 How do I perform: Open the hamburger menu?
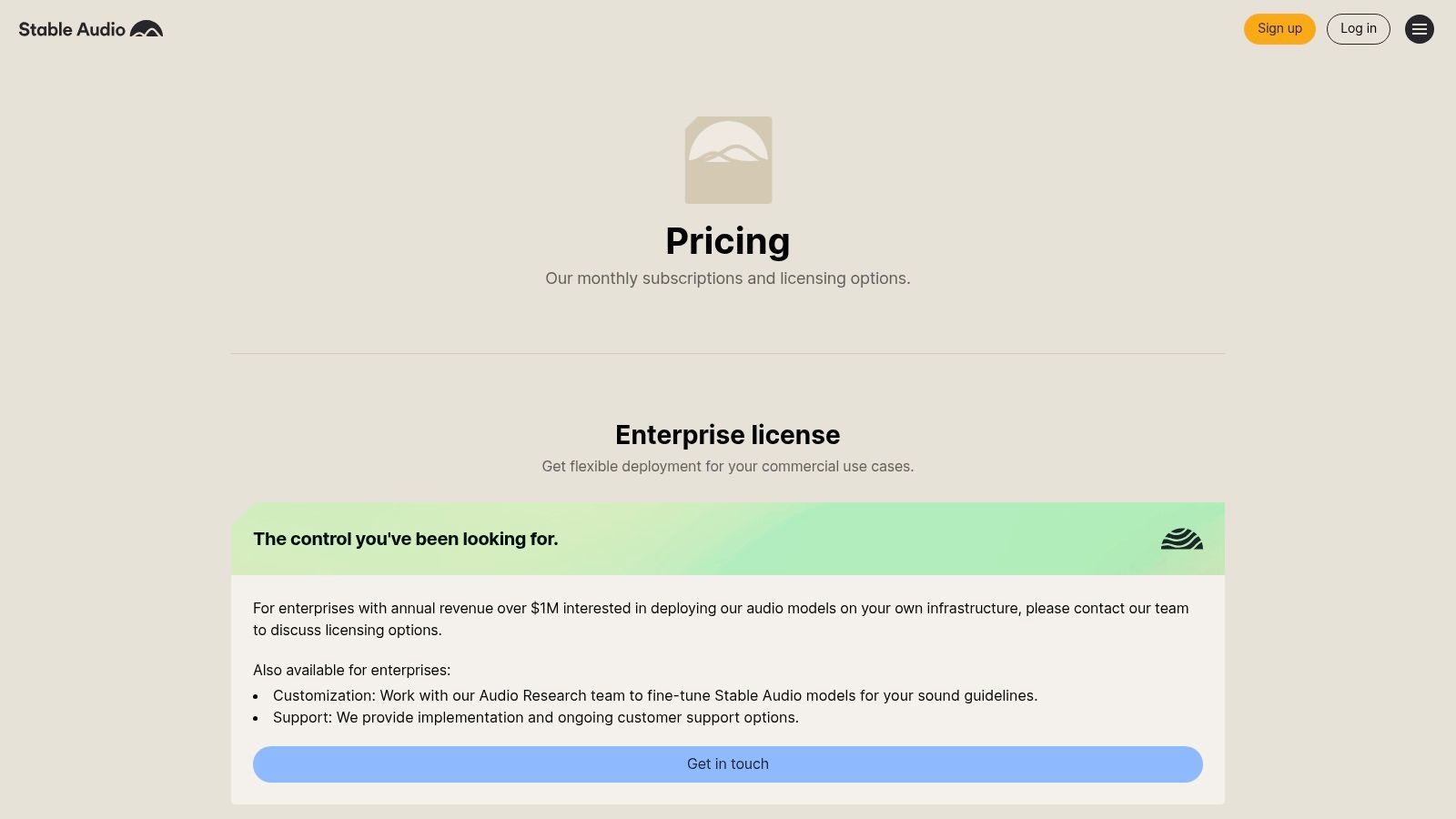(x=1419, y=29)
